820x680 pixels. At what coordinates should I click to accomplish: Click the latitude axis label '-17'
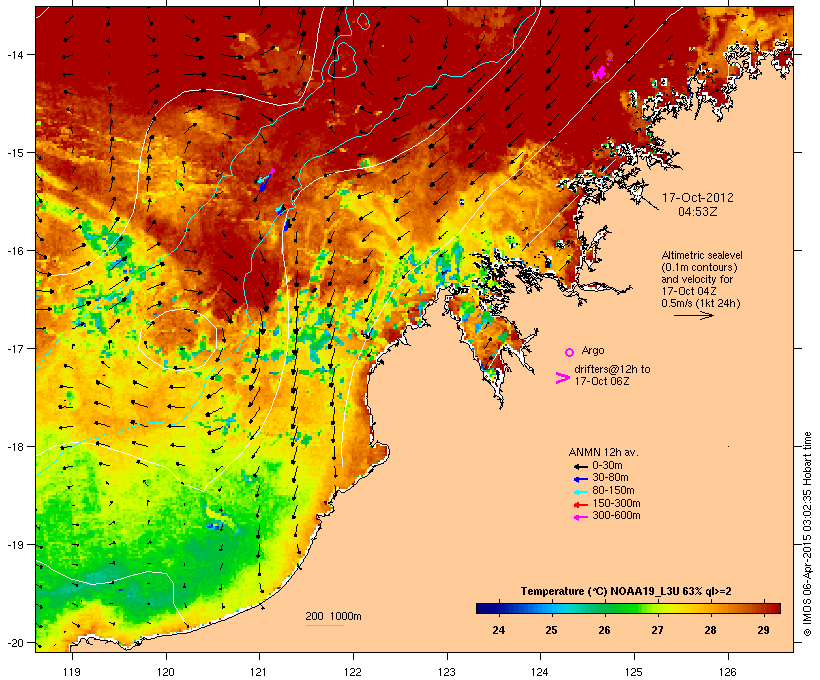(14, 348)
